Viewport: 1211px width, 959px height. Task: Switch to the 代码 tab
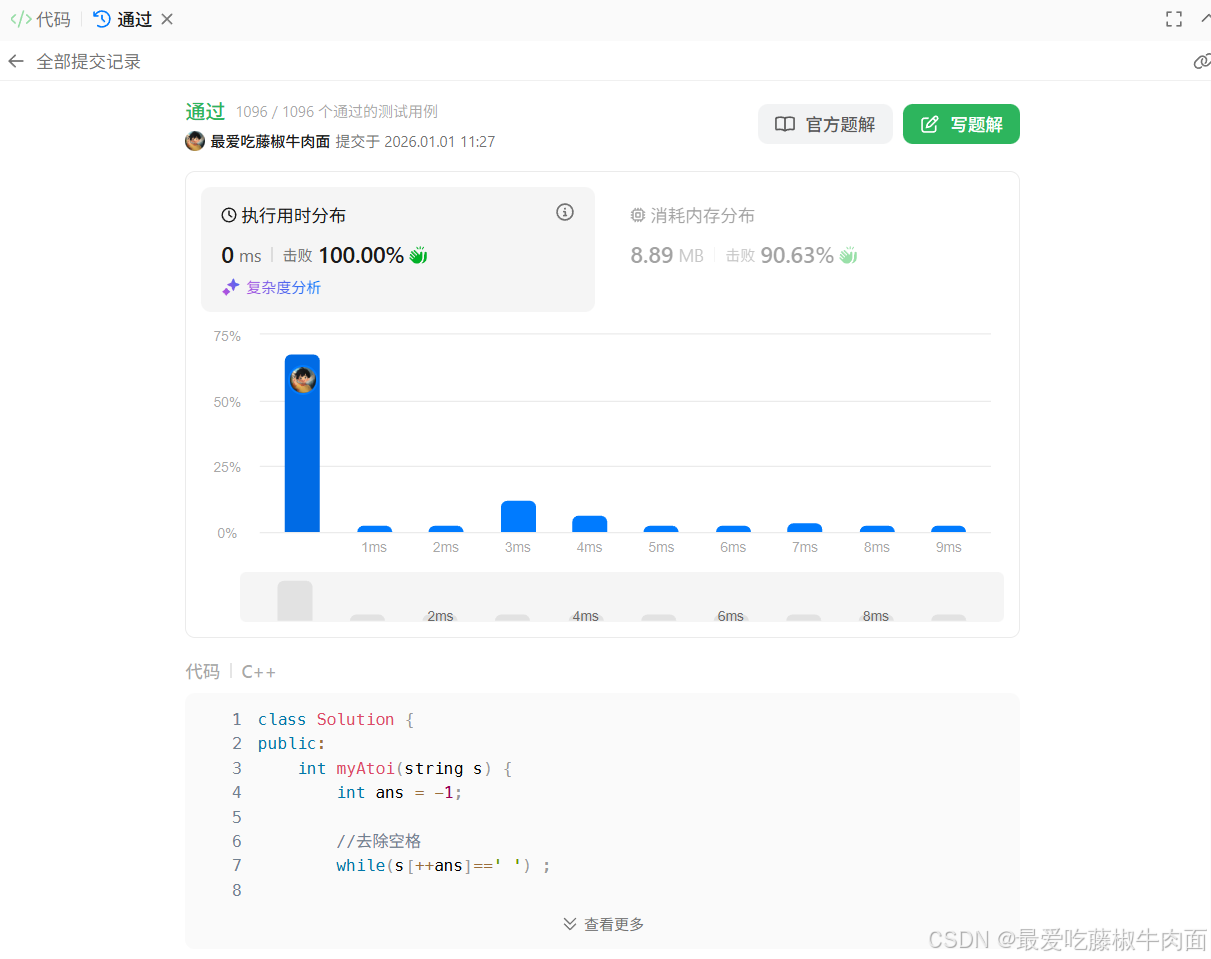[40, 19]
